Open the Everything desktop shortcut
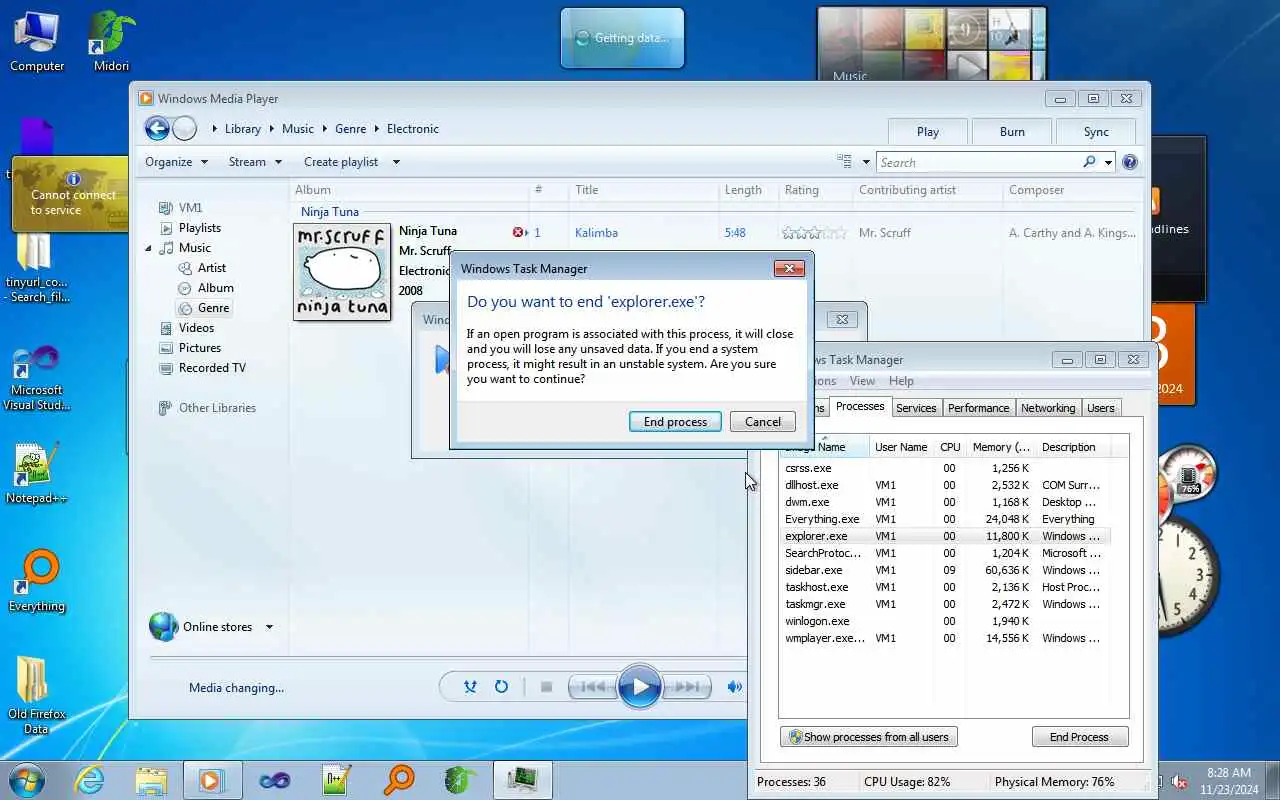 pos(37,582)
